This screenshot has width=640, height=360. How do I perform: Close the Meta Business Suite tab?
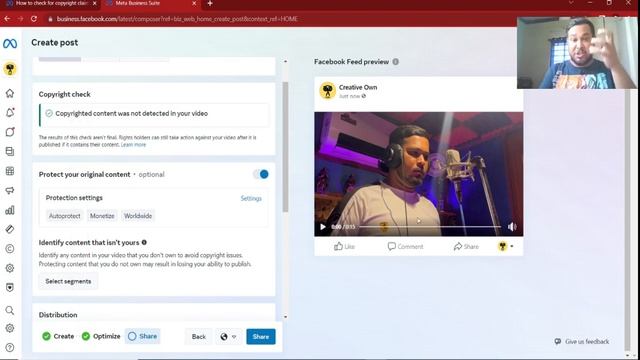pyautogui.click(x=194, y=3)
